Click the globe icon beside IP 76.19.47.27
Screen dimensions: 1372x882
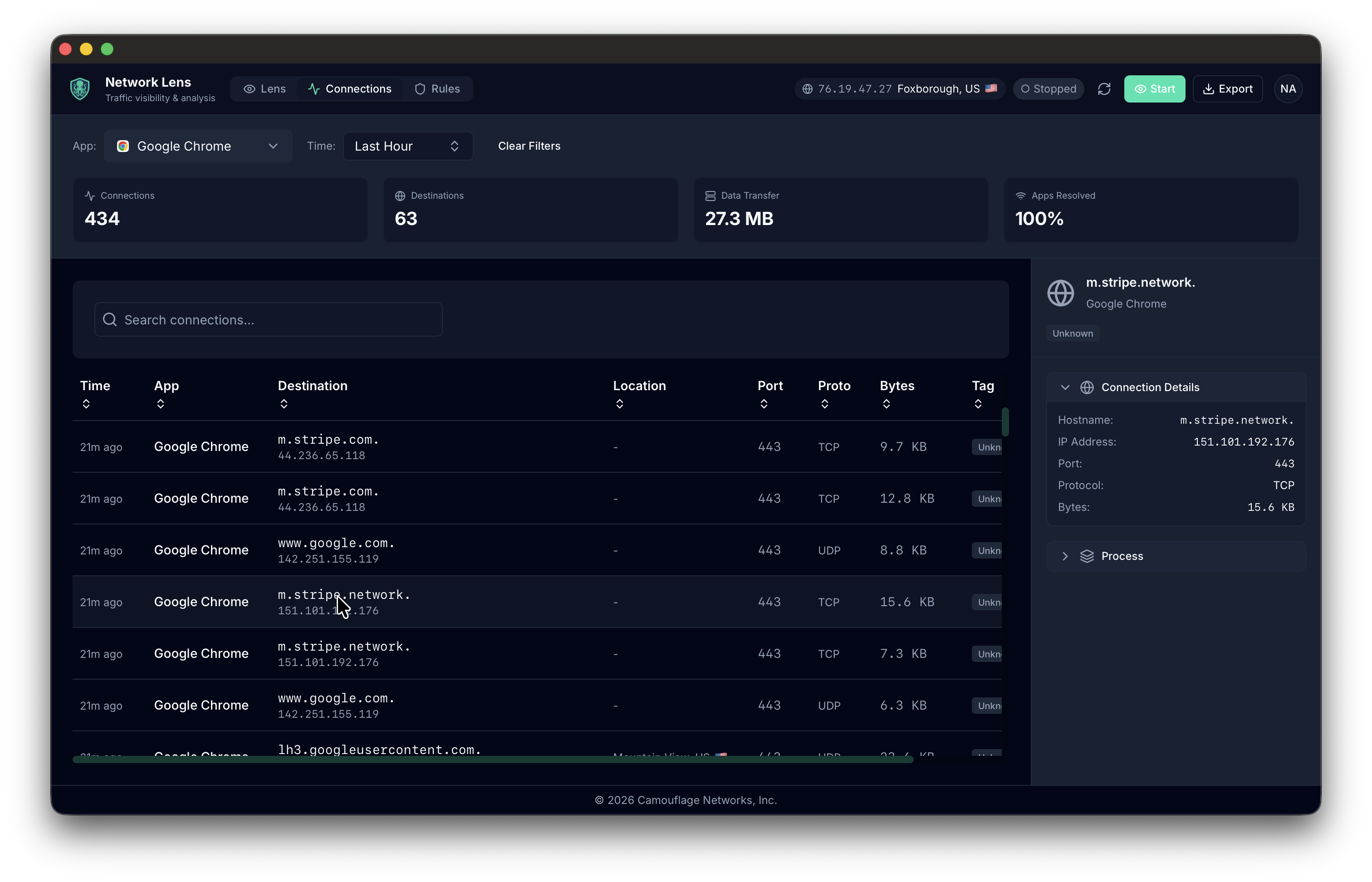click(x=808, y=89)
